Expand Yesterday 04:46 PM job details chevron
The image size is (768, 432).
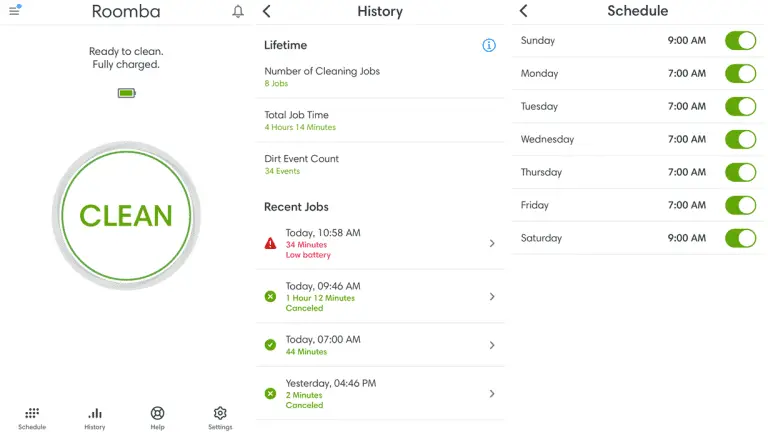492,393
